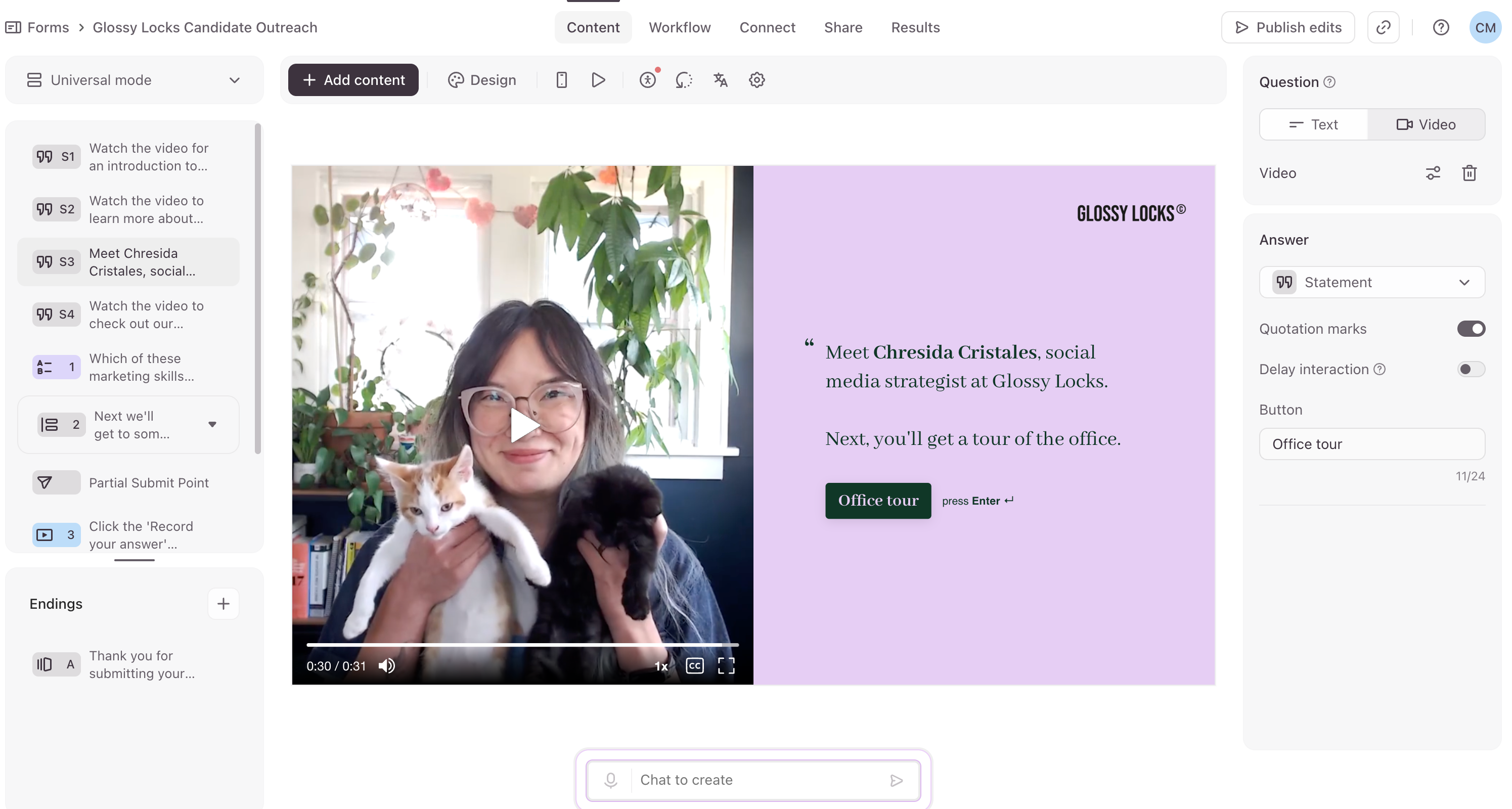Expand the 'Next we'll get to' group
1512x809 pixels.
point(212,424)
